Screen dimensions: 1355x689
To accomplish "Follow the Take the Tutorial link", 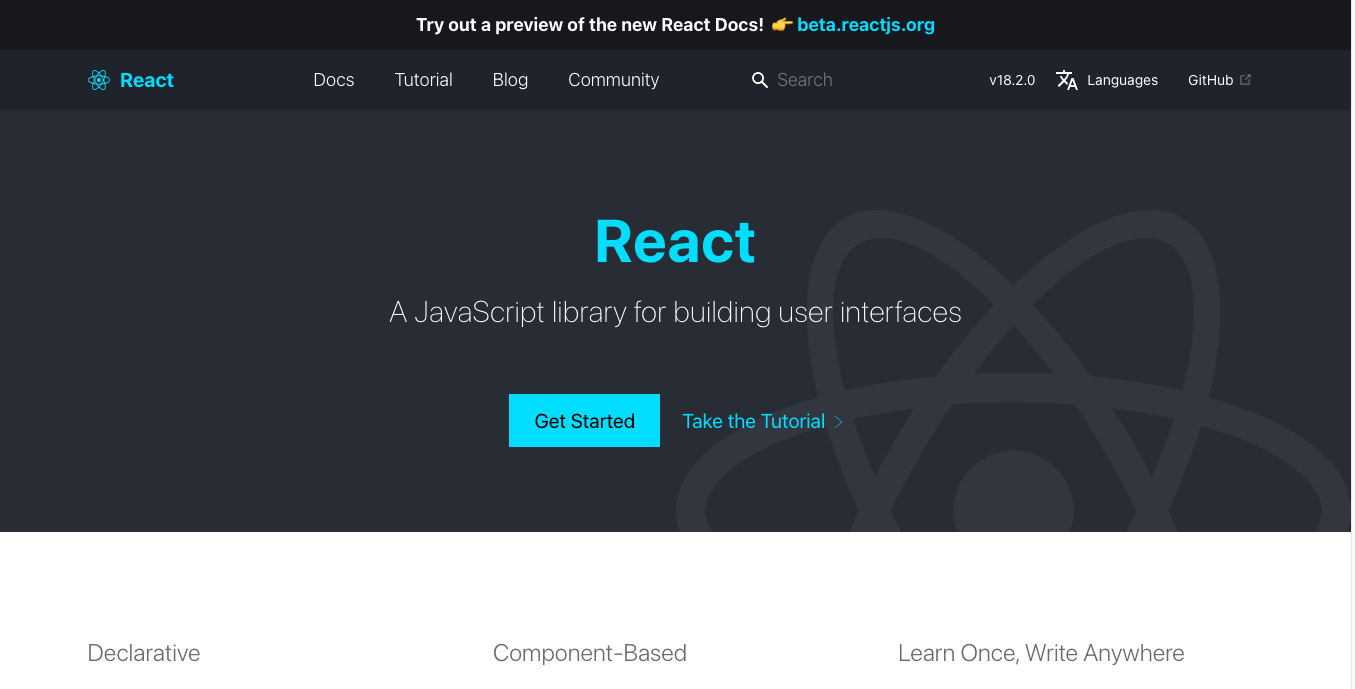I will tap(753, 421).
